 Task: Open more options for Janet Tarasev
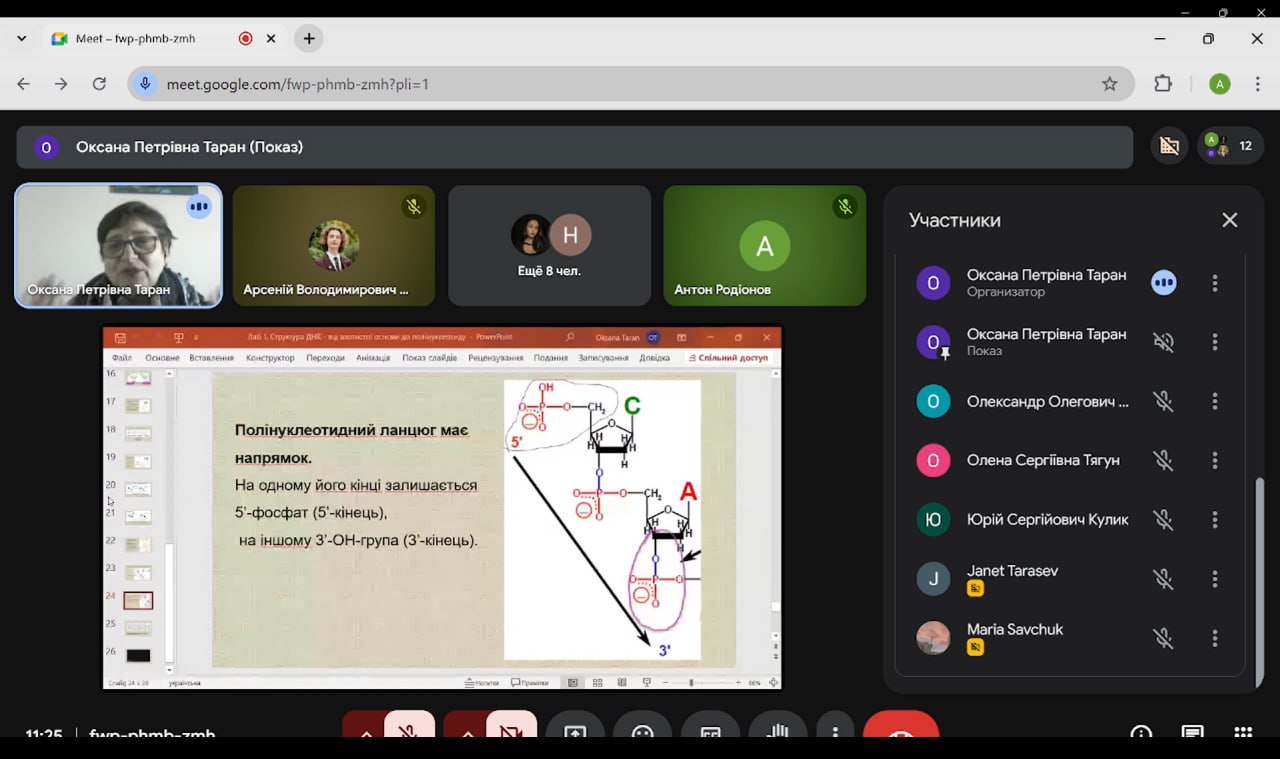coord(1215,578)
